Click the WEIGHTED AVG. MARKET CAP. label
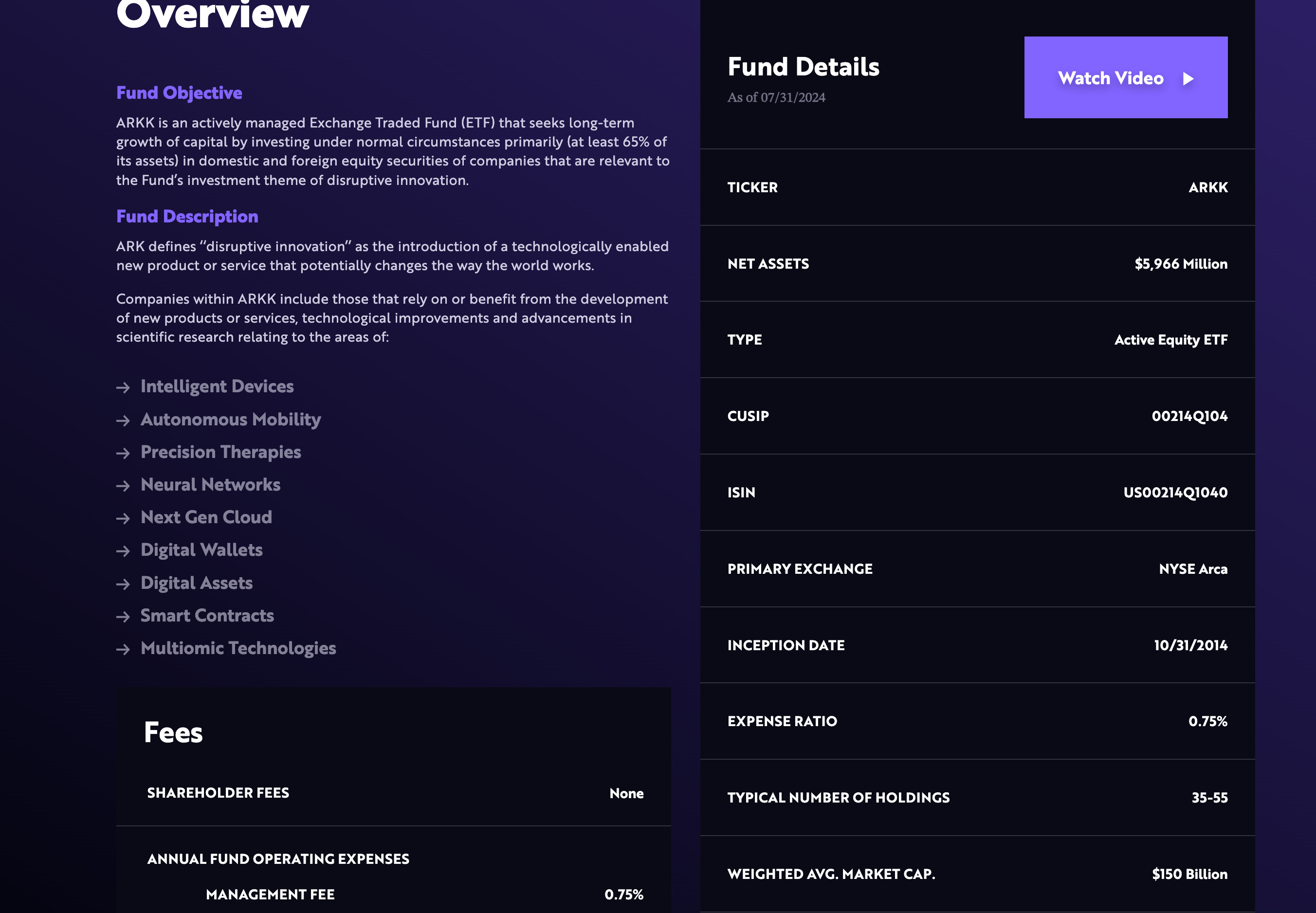The height and width of the screenshot is (913, 1316). pyautogui.click(x=831, y=874)
